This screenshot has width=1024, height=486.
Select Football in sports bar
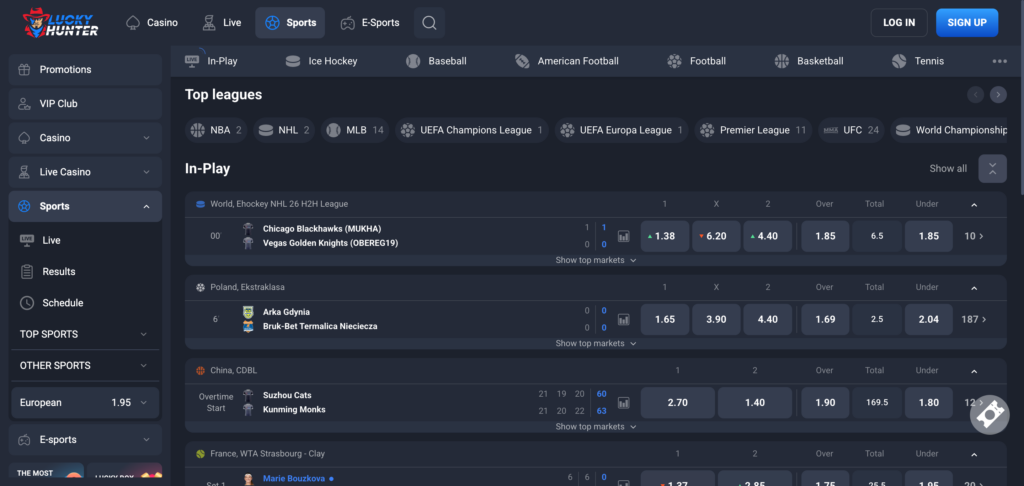coord(696,61)
